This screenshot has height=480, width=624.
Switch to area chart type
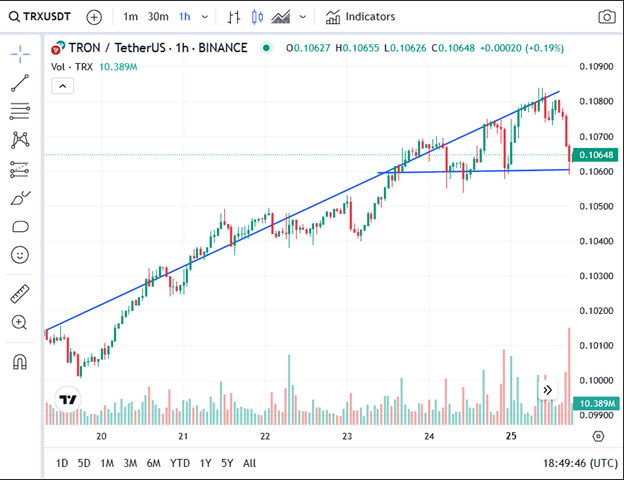(x=281, y=17)
